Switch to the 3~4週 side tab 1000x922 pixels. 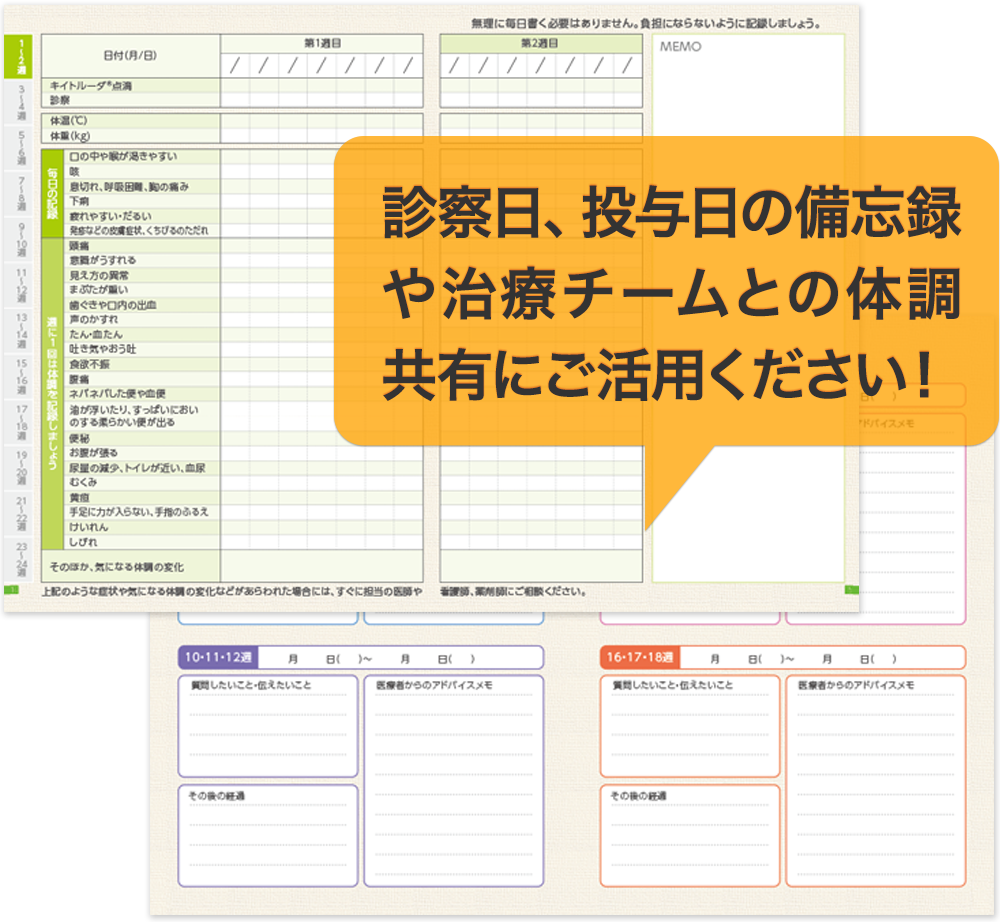coord(20,102)
